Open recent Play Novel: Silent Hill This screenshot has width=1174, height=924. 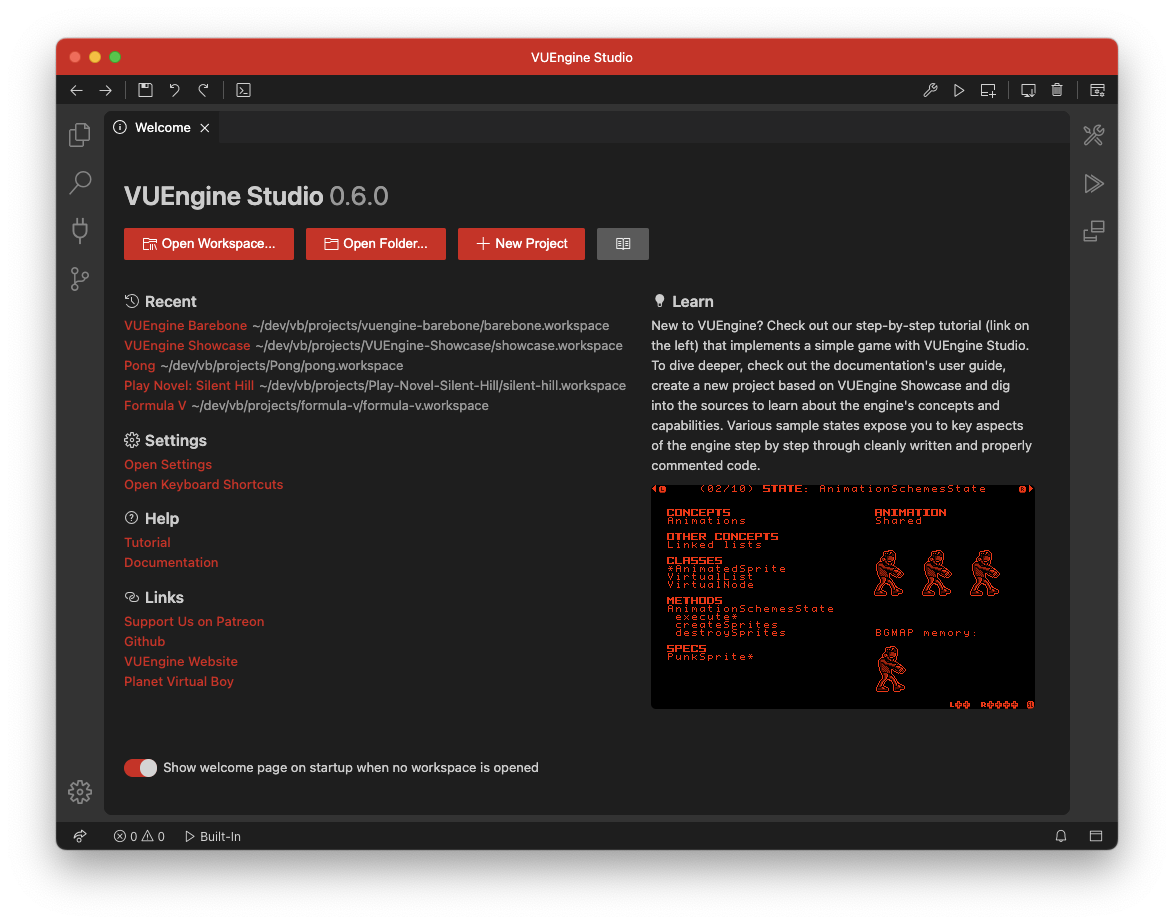[x=189, y=386]
